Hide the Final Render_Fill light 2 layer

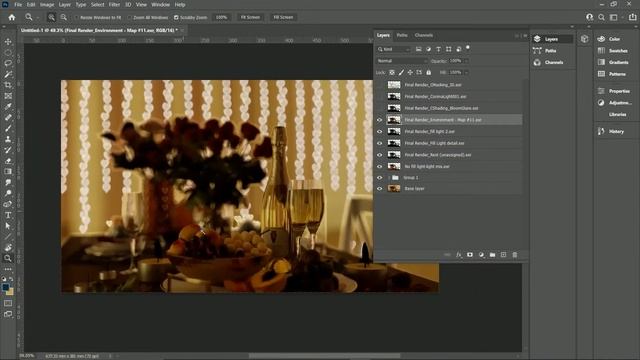coord(380,131)
